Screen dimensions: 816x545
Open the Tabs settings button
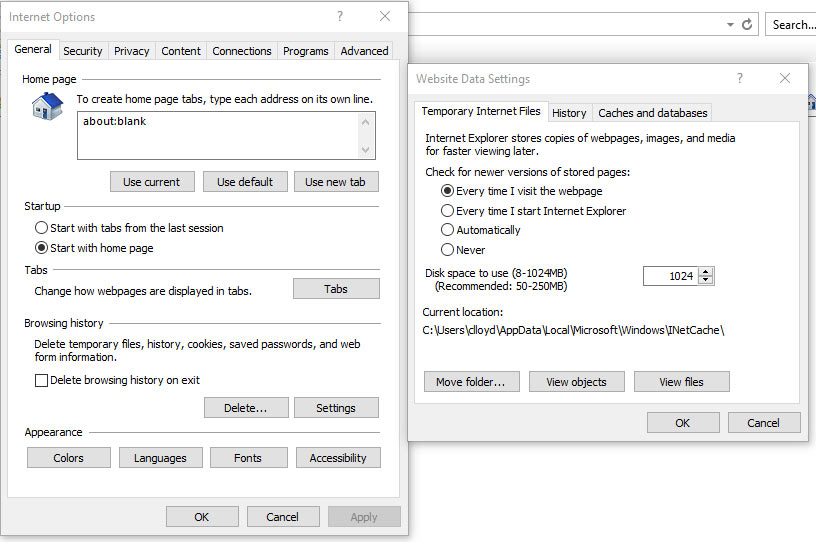pyautogui.click(x=336, y=289)
